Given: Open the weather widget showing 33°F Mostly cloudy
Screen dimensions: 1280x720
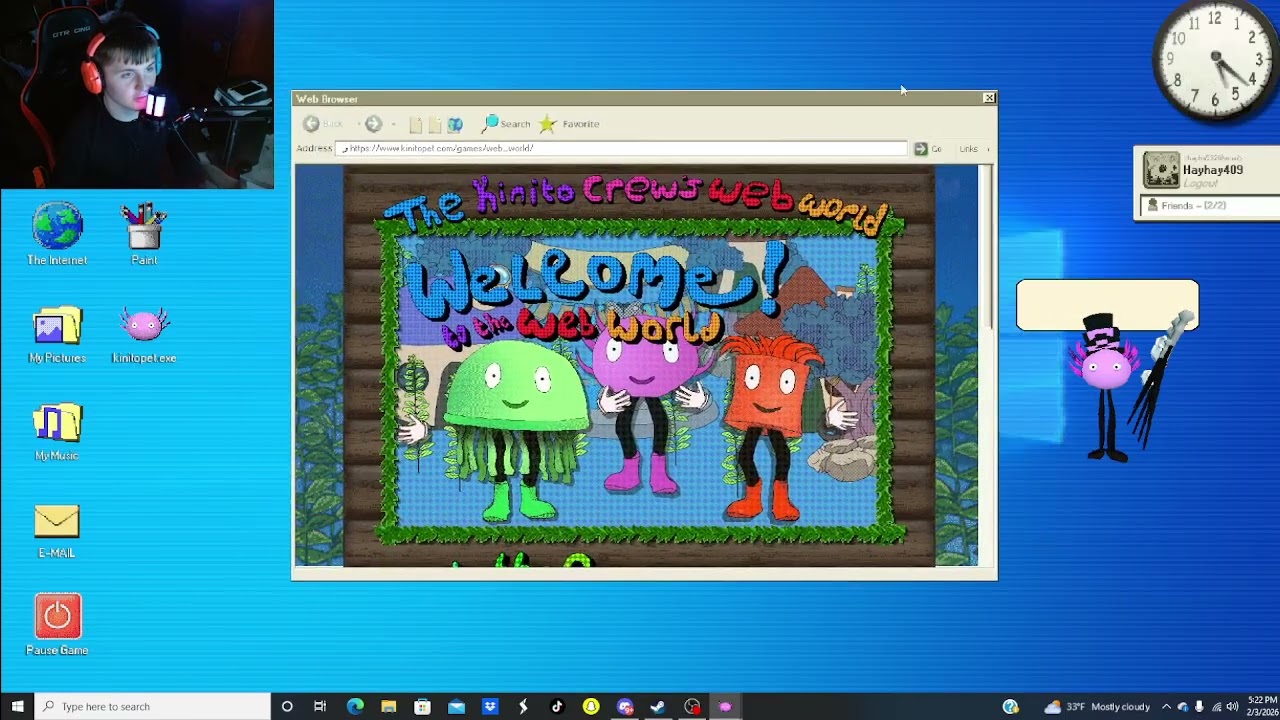Looking at the screenshot, I should (x=1097, y=707).
